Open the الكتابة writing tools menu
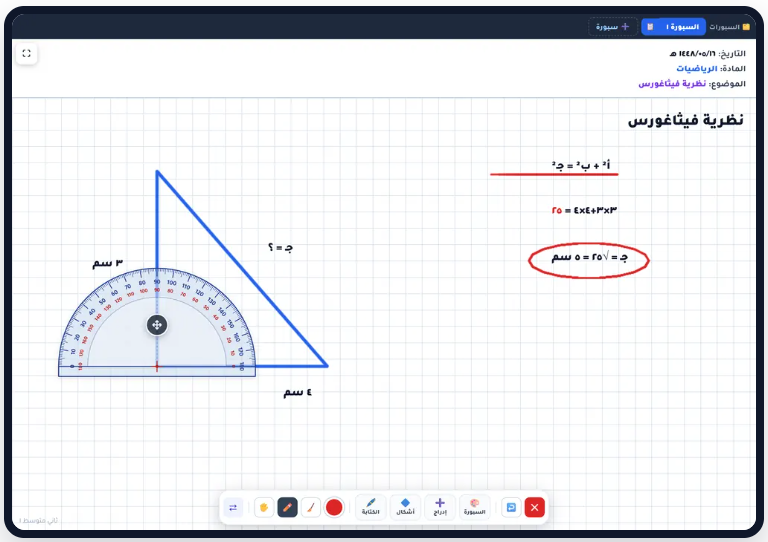Image resolution: width=768 pixels, height=542 pixels. [371, 507]
